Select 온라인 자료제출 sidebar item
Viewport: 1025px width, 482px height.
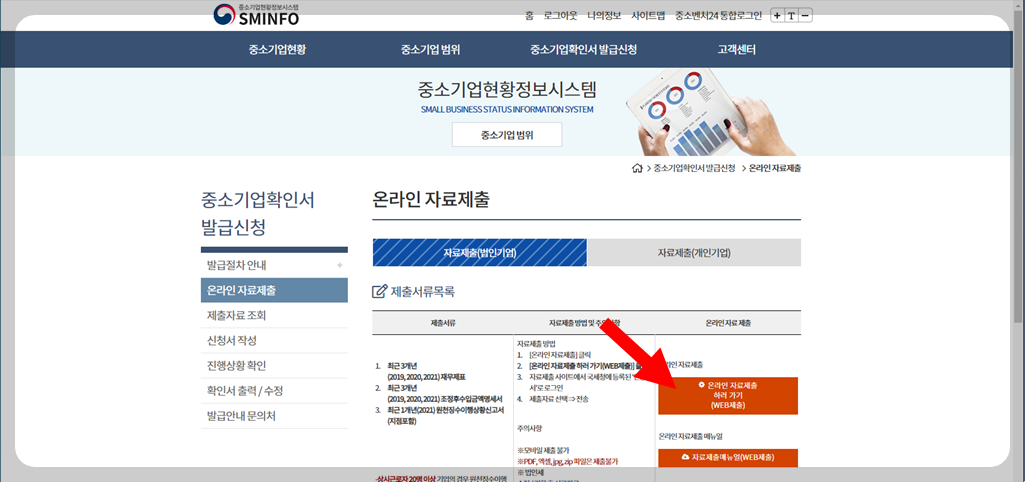pos(274,290)
